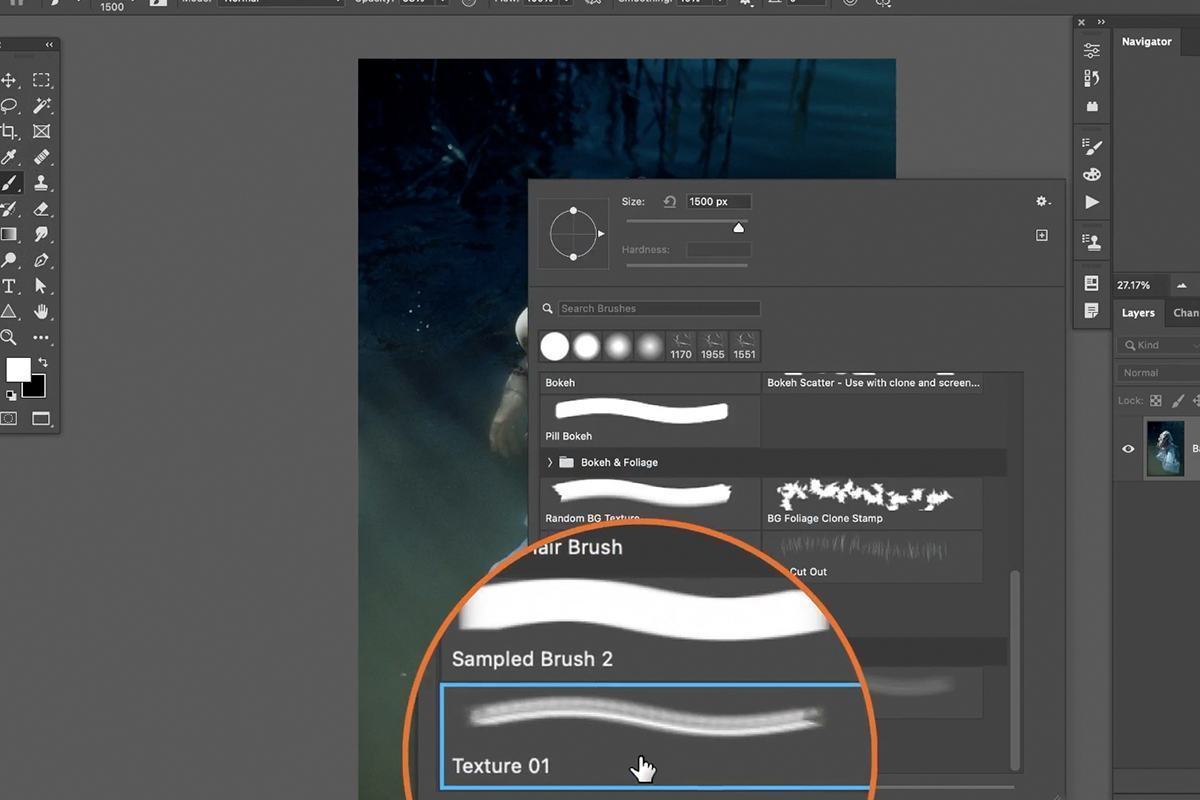Choose the Bokeh Scatter brush preset
Image resolution: width=1200 pixels, height=800 pixels.
pyautogui.click(x=872, y=383)
